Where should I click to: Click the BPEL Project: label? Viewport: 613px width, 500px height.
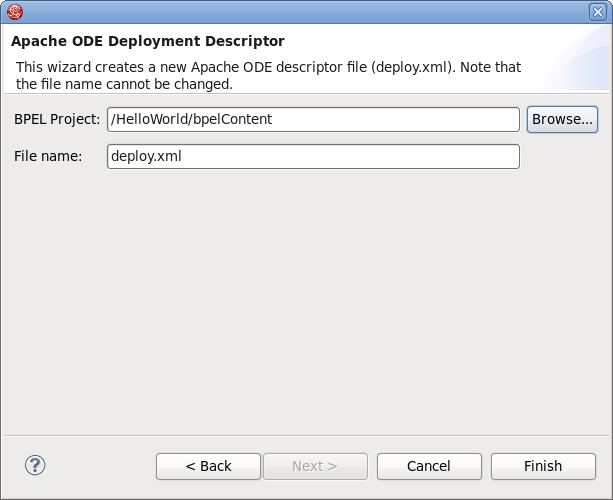click(x=57, y=119)
